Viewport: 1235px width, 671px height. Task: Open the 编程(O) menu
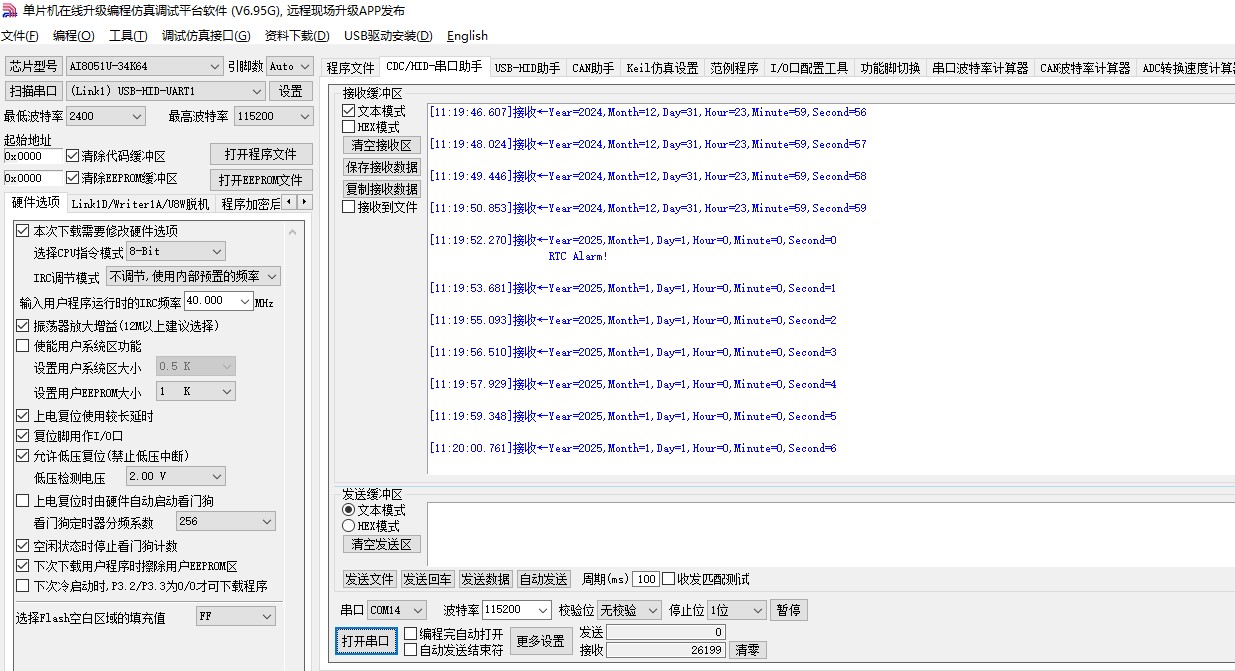(73, 36)
